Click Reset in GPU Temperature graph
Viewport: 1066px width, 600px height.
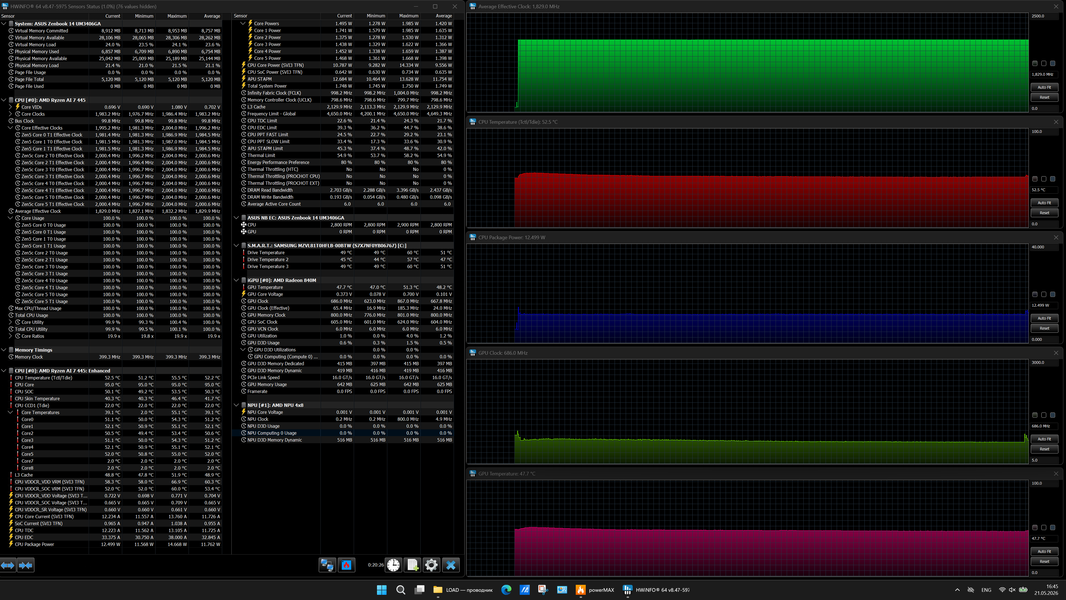click(x=1044, y=561)
